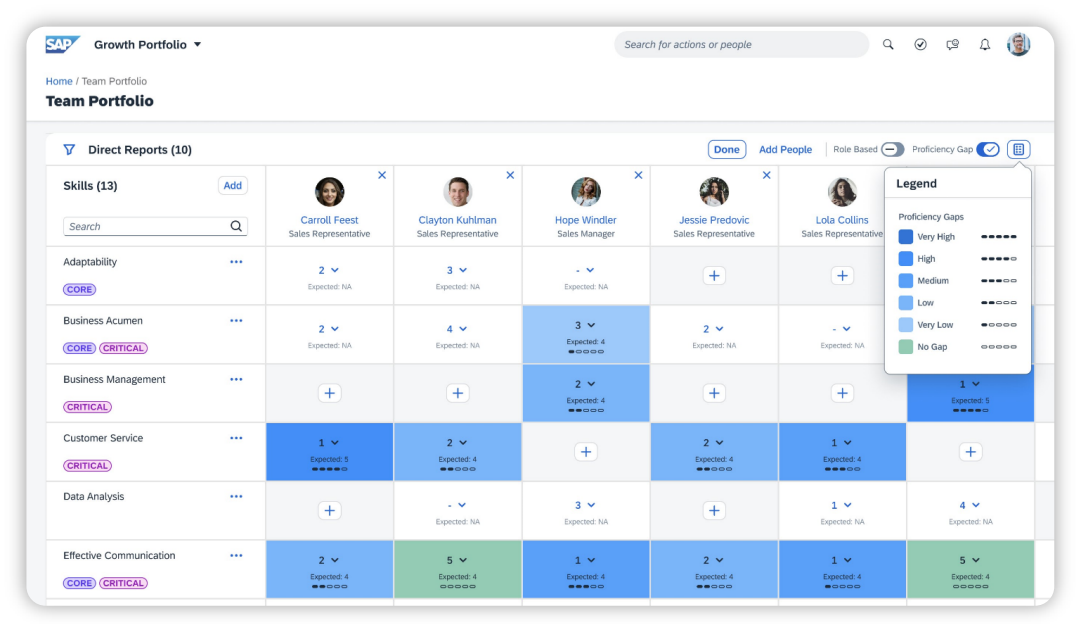
Task: Open more options for Customer Service skill
Action: click(236, 438)
